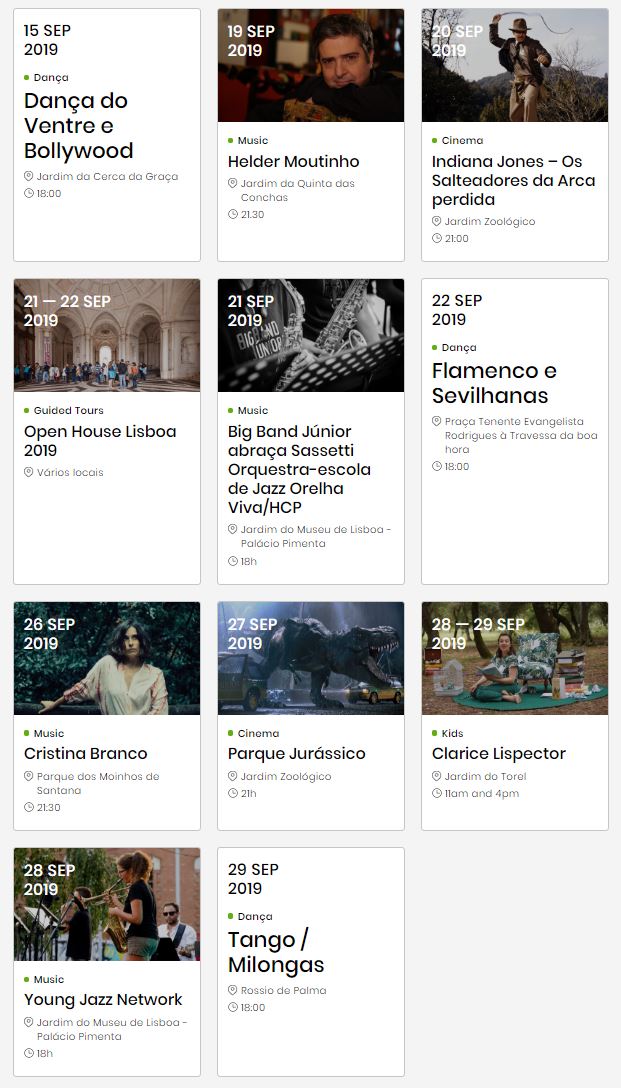Viewport: 621px width, 1088px height.
Task: Click clock icon next to 21:00 in Indiana Jones card
Action: pos(436,238)
